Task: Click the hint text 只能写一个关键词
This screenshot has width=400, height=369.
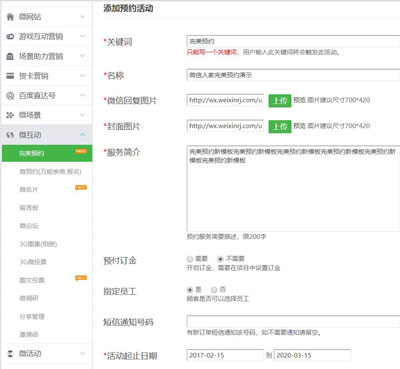Action: coord(211,52)
